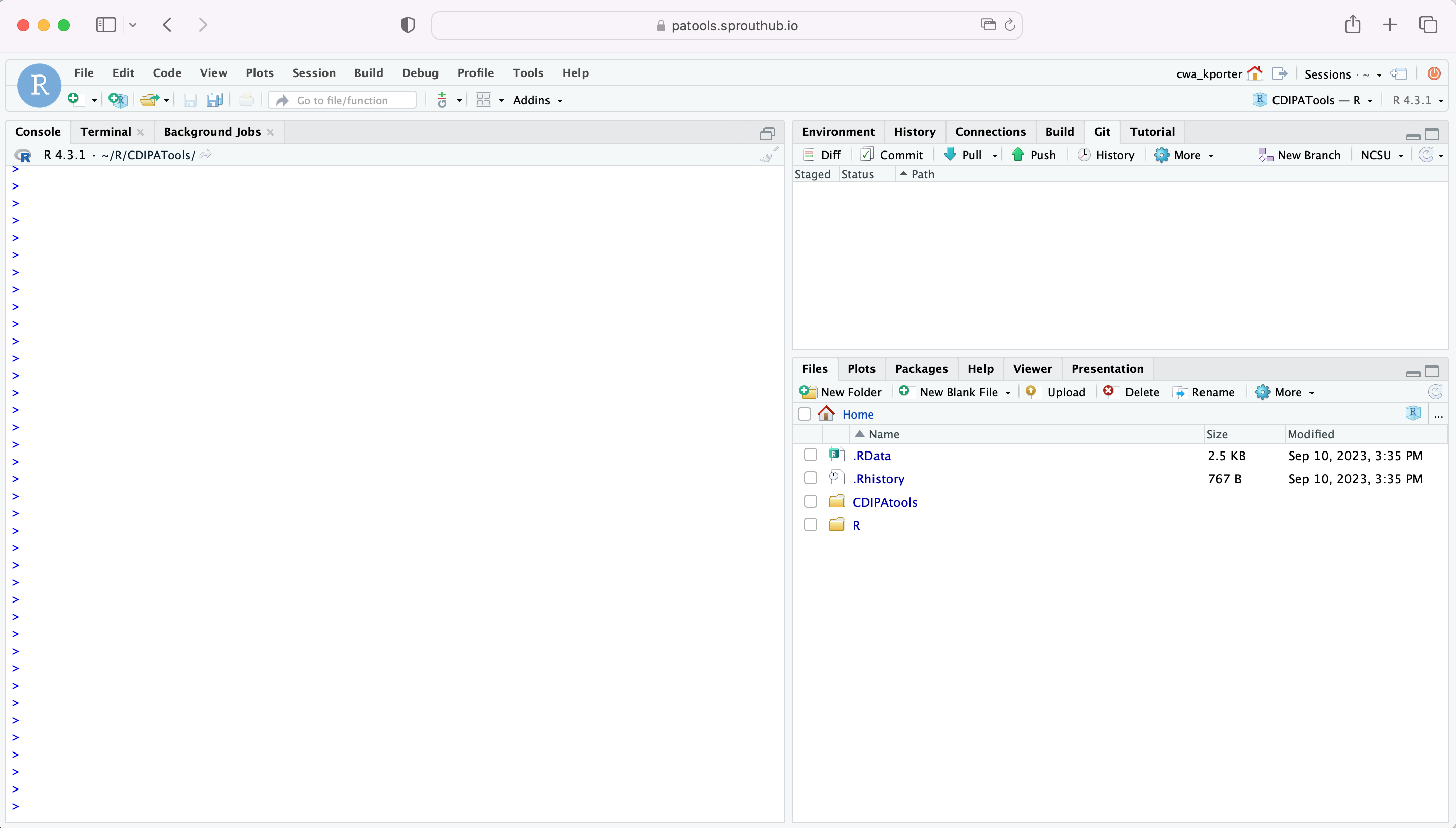The height and width of the screenshot is (828, 1456).
Task: Click the sign out icon
Action: tap(1280, 73)
